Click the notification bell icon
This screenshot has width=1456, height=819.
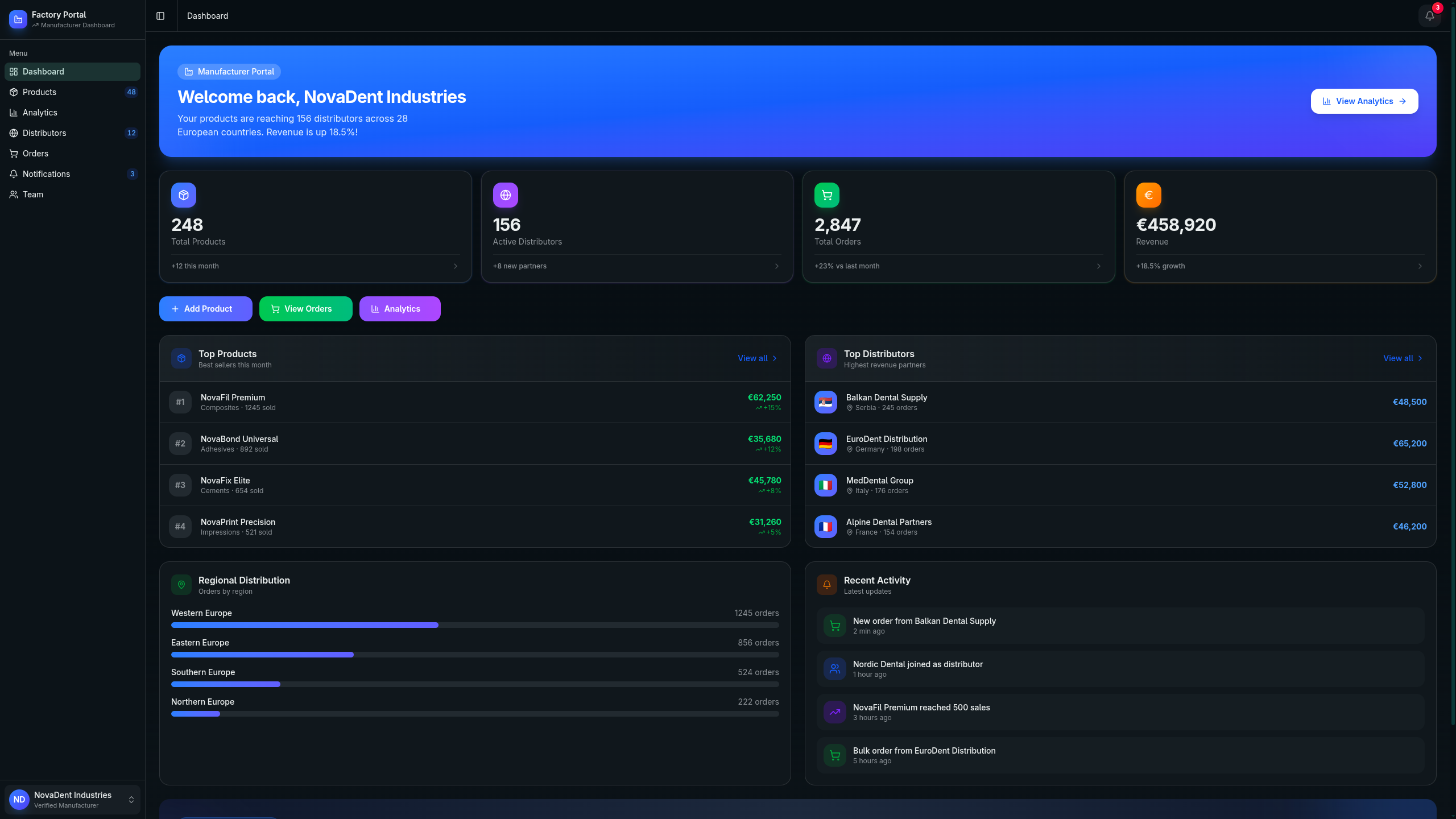pos(1429,16)
